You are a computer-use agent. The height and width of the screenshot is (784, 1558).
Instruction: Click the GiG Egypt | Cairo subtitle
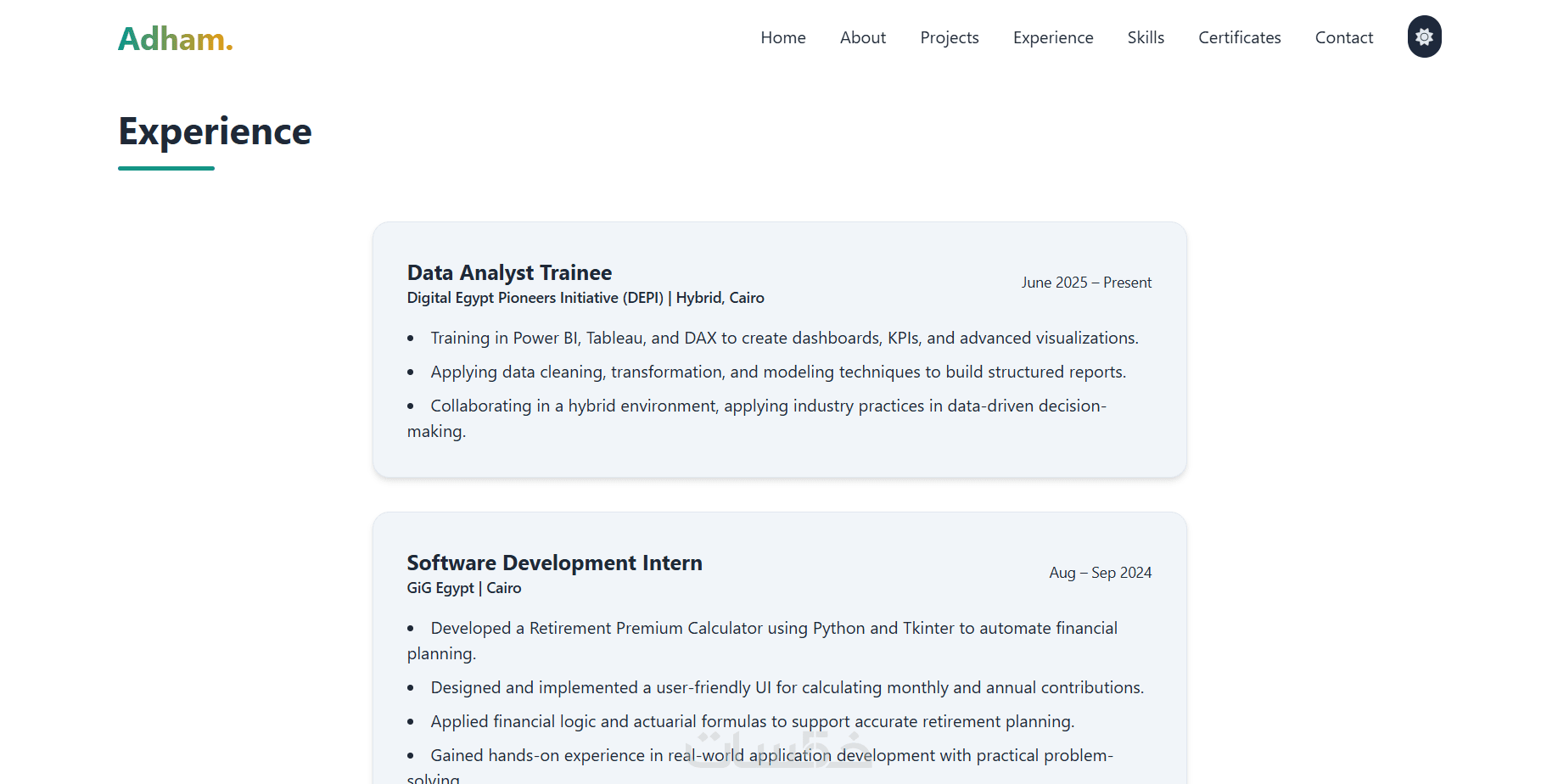464,588
